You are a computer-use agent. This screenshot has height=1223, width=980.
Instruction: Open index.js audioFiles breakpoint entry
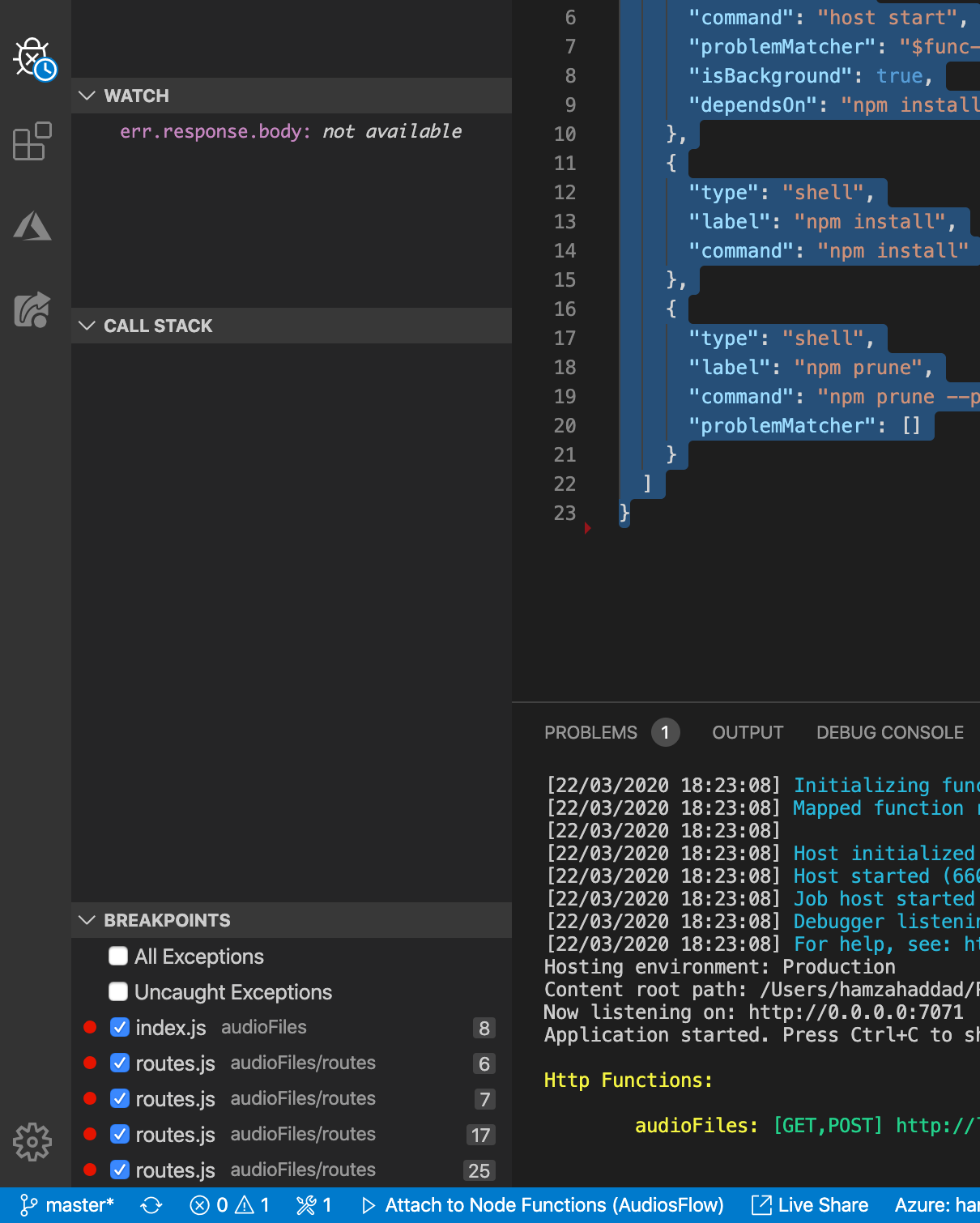[292, 1028]
